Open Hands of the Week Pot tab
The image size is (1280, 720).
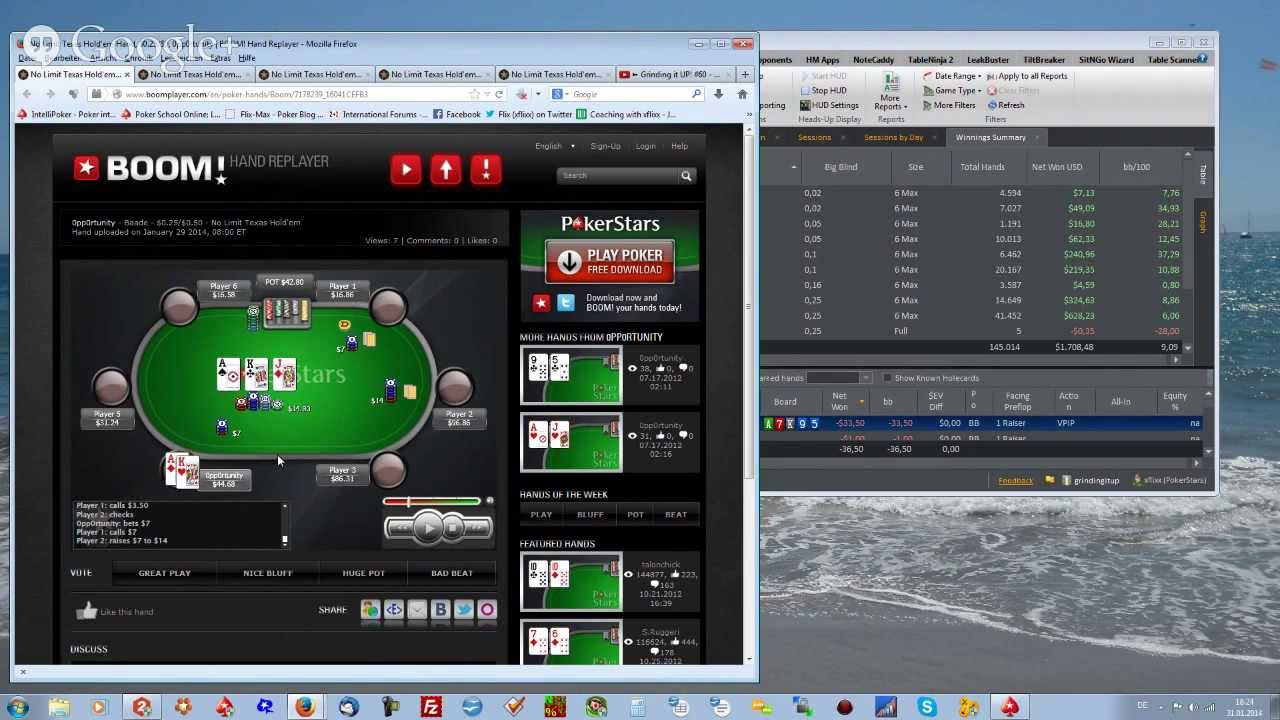pyautogui.click(x=635, y=514)
